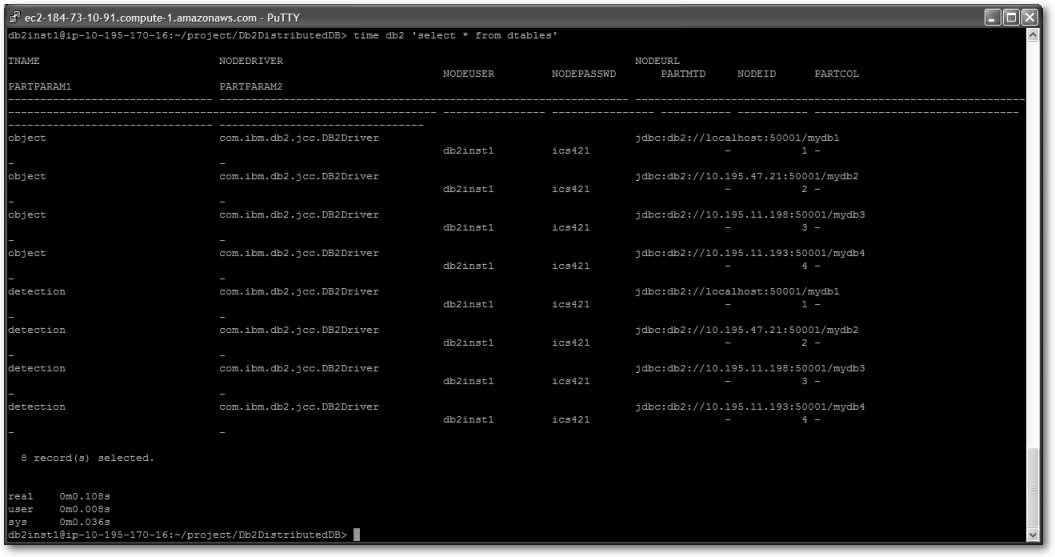
Task: Click the bottom shell prompt text
Action: click(x=178, y=535)
